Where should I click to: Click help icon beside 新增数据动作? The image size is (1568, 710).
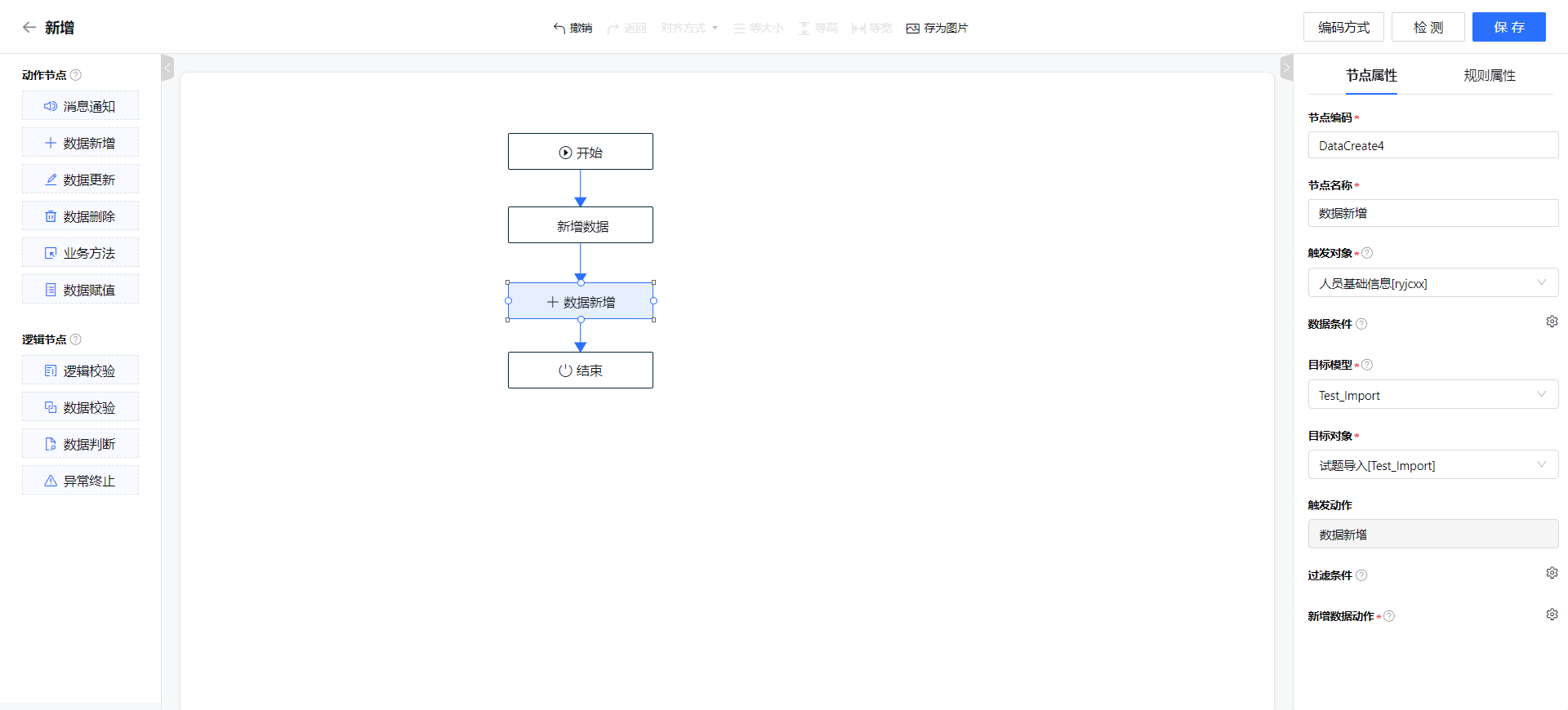coord(1389,616)
